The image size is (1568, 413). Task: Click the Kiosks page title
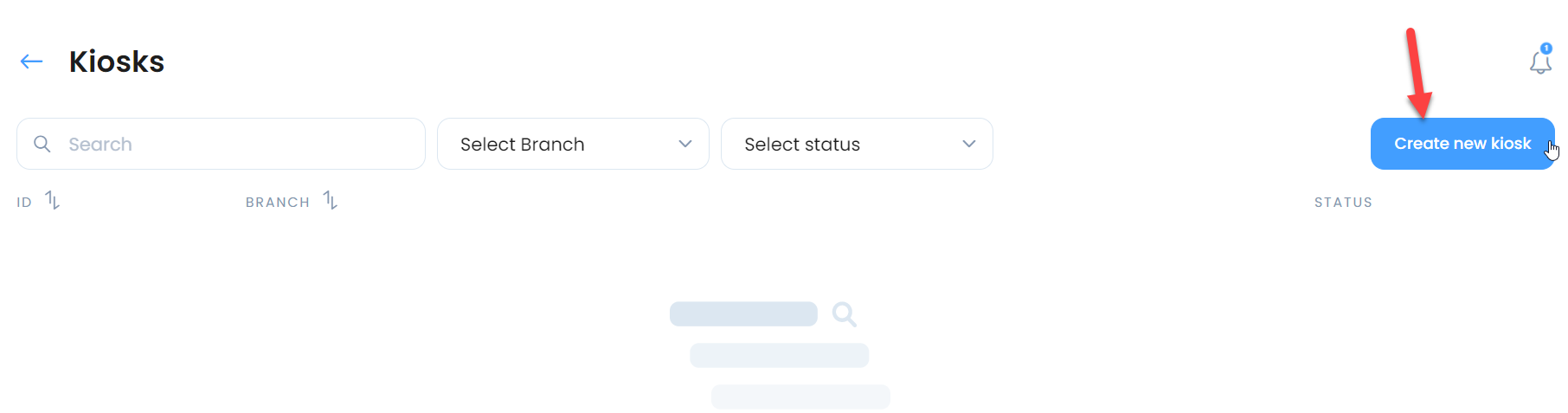coord(117,61)
